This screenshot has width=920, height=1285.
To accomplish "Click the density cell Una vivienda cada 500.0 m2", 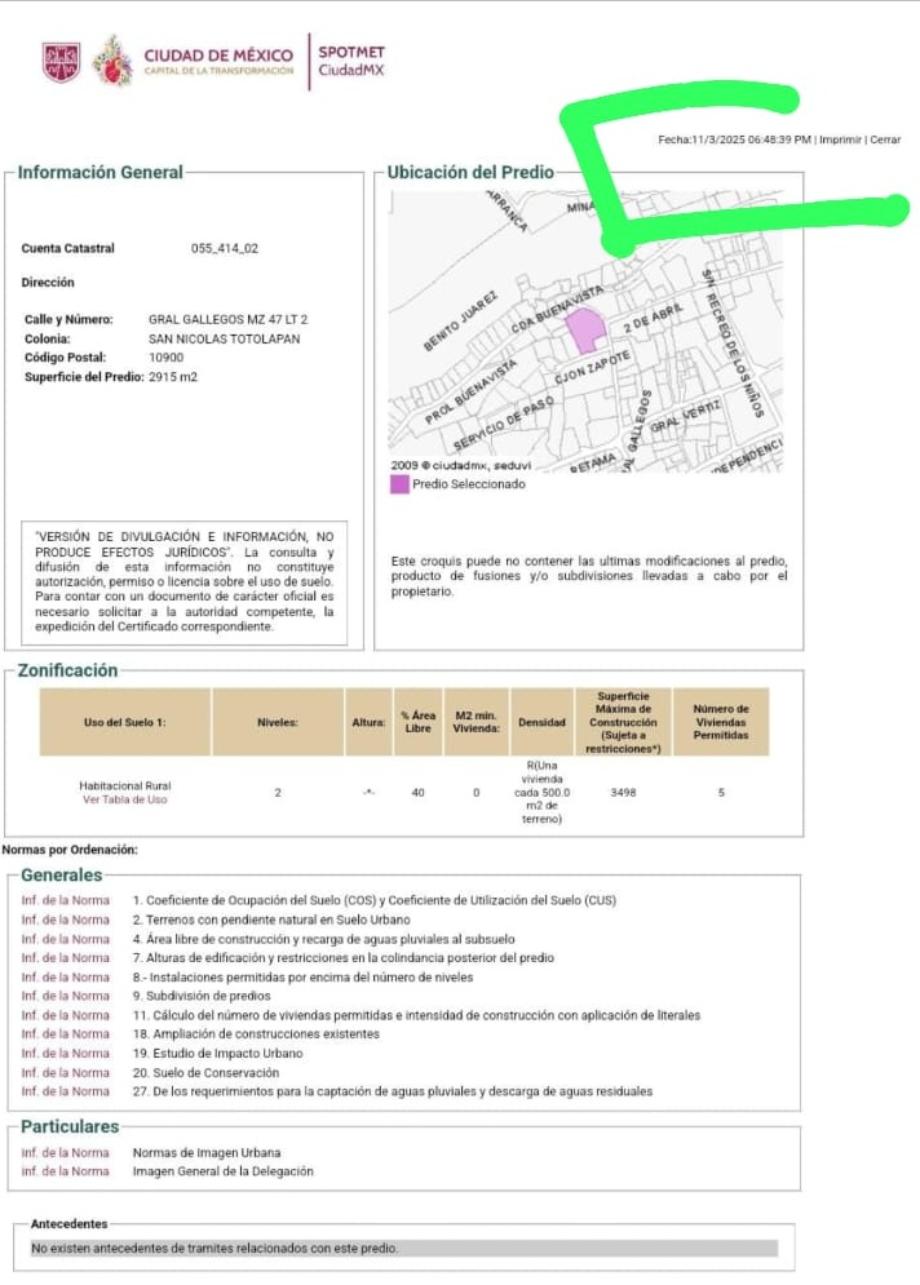I will click(x=542, y=792).
